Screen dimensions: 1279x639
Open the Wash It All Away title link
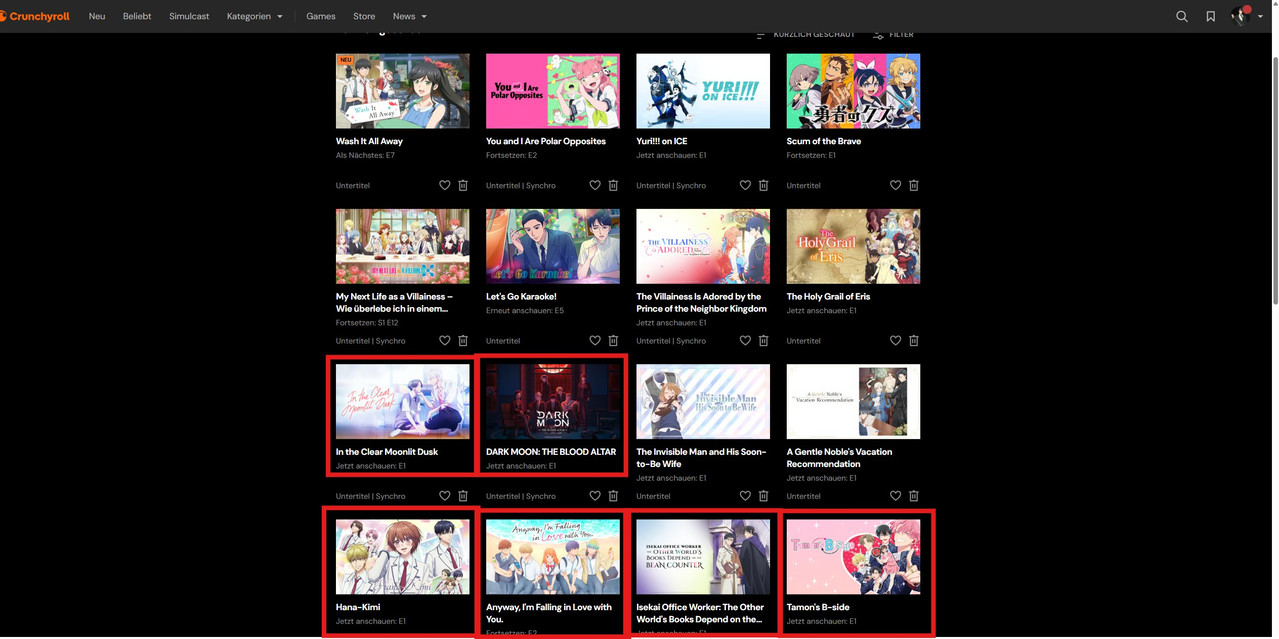click(369, 141)
